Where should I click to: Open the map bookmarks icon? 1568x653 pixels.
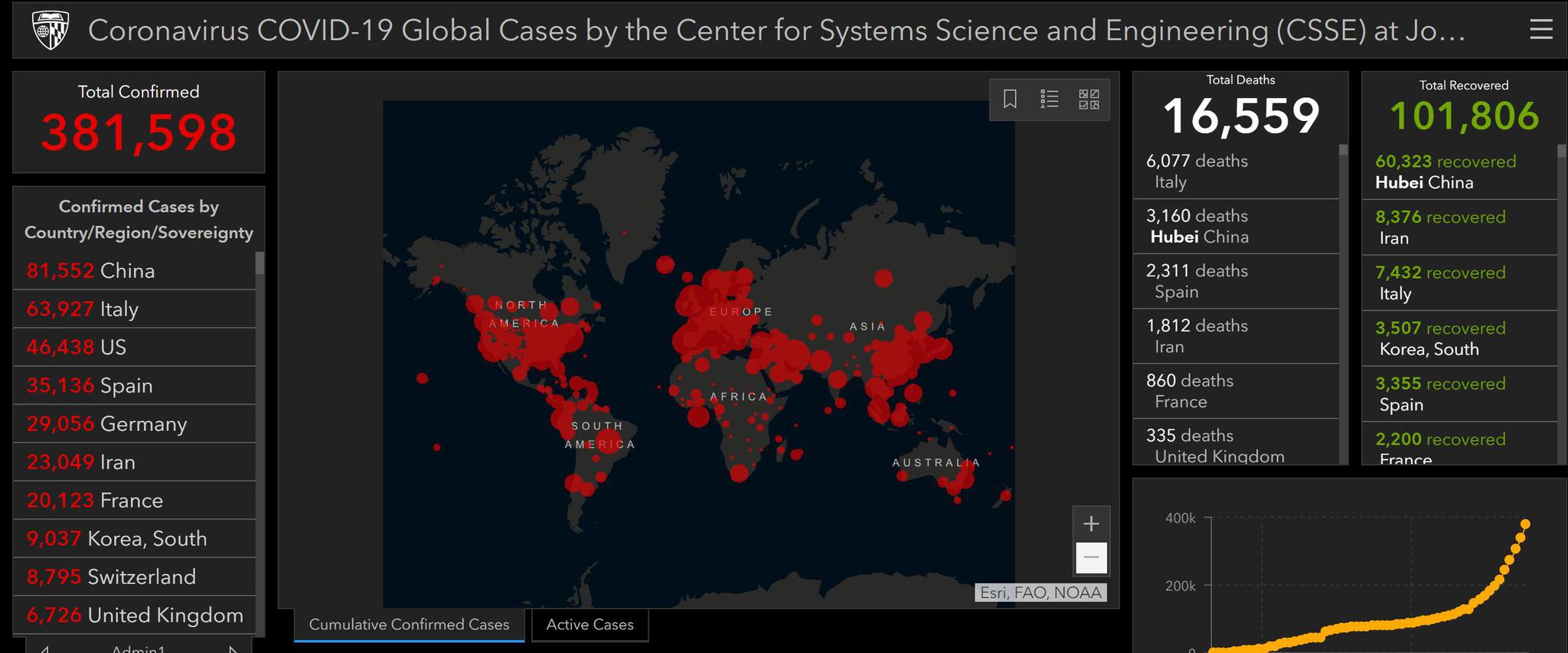point(1010,99)
